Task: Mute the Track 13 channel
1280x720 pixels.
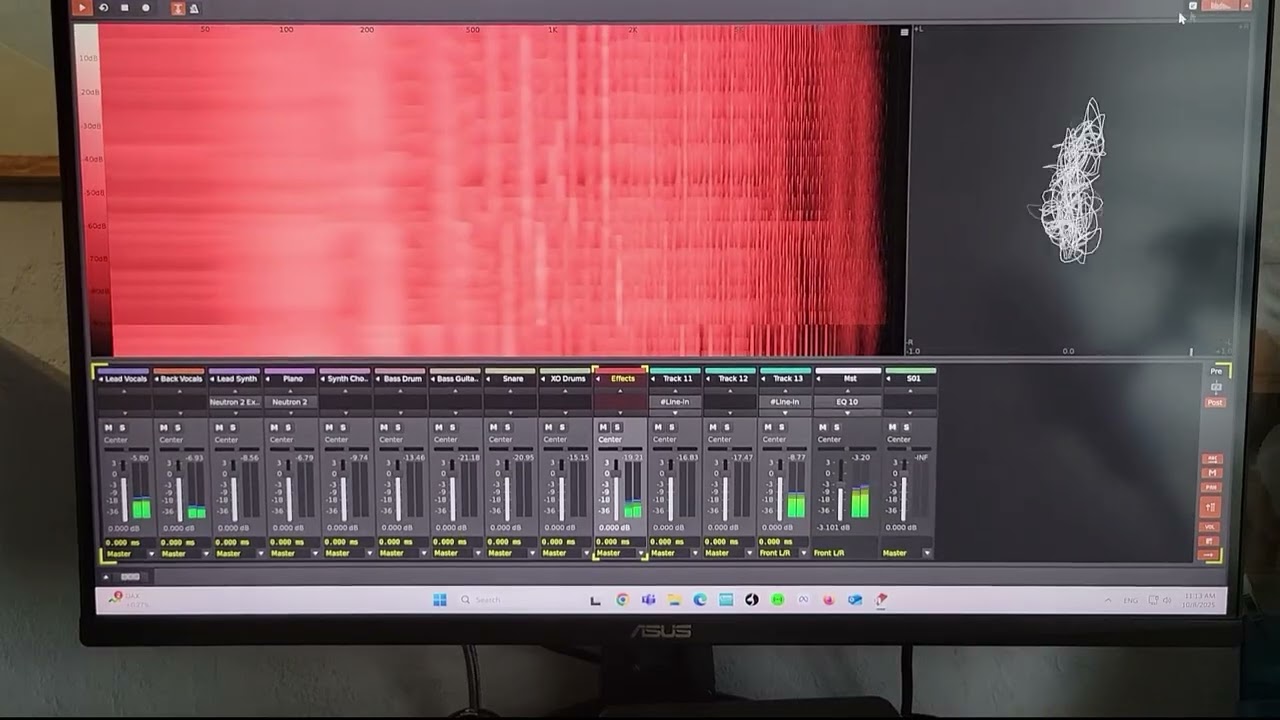Action: point(767,428)
